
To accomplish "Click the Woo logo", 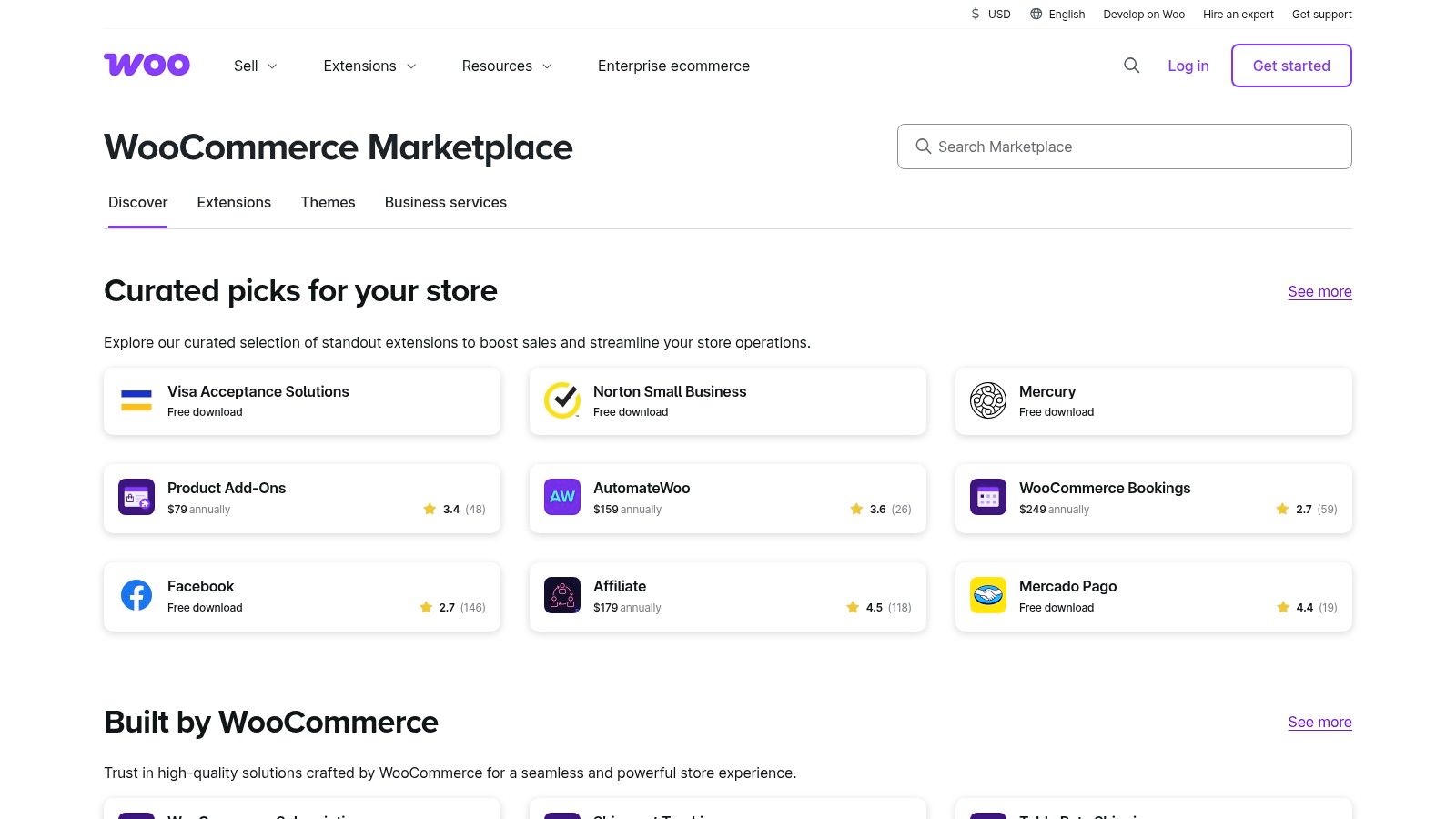I will click(x=147, y=65).
